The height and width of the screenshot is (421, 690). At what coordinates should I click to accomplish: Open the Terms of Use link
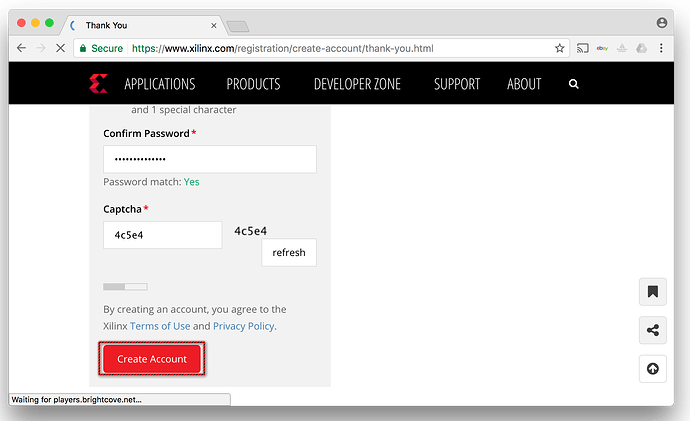pyautogui.click(x=160, y=326)
